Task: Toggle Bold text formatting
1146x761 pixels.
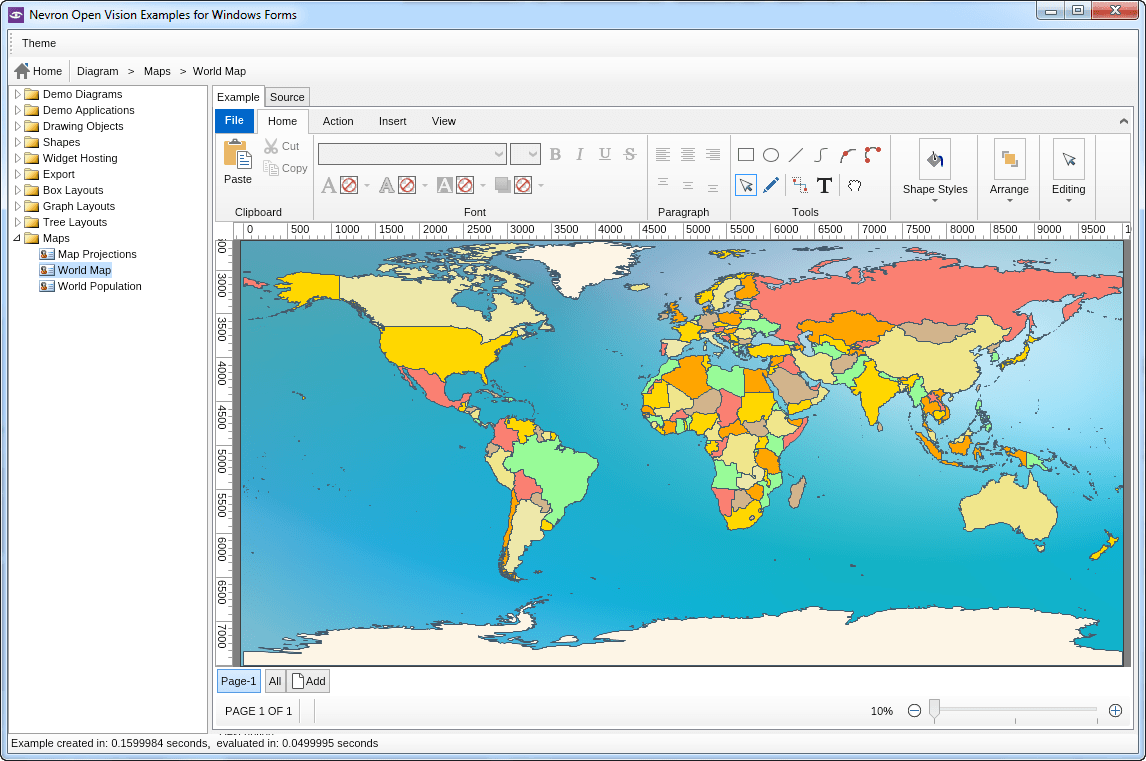Action: (555, 154)
